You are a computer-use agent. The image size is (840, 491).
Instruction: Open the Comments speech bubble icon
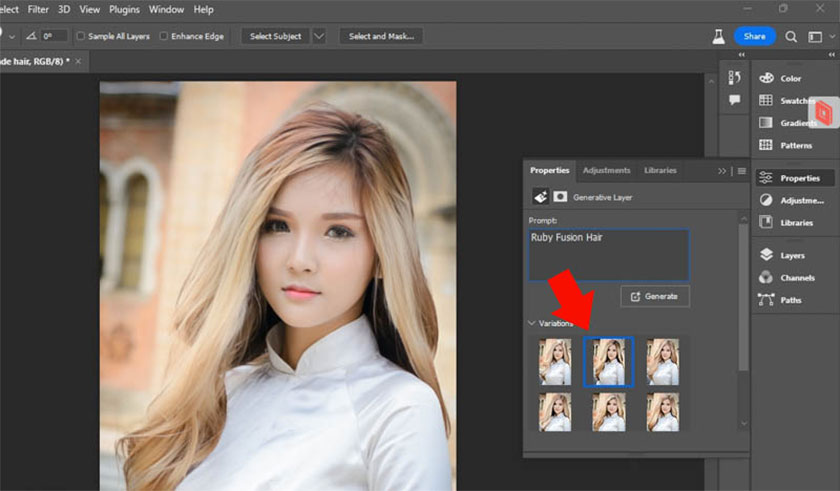(x=734, y=100)
